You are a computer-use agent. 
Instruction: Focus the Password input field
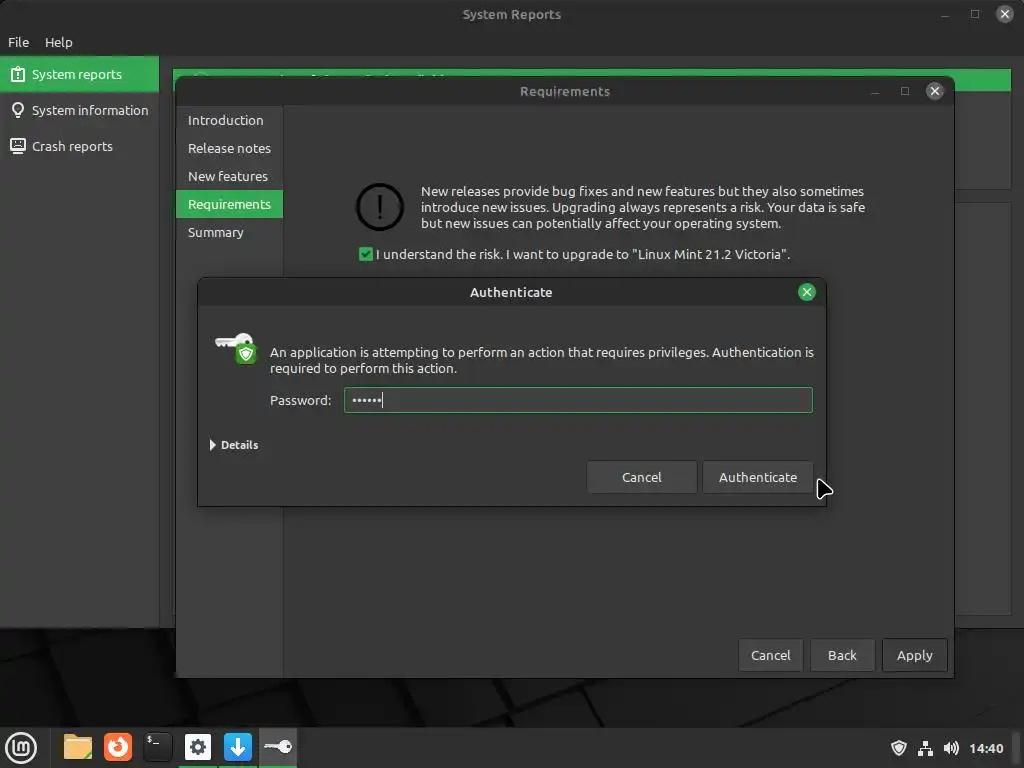click(578, 400)
